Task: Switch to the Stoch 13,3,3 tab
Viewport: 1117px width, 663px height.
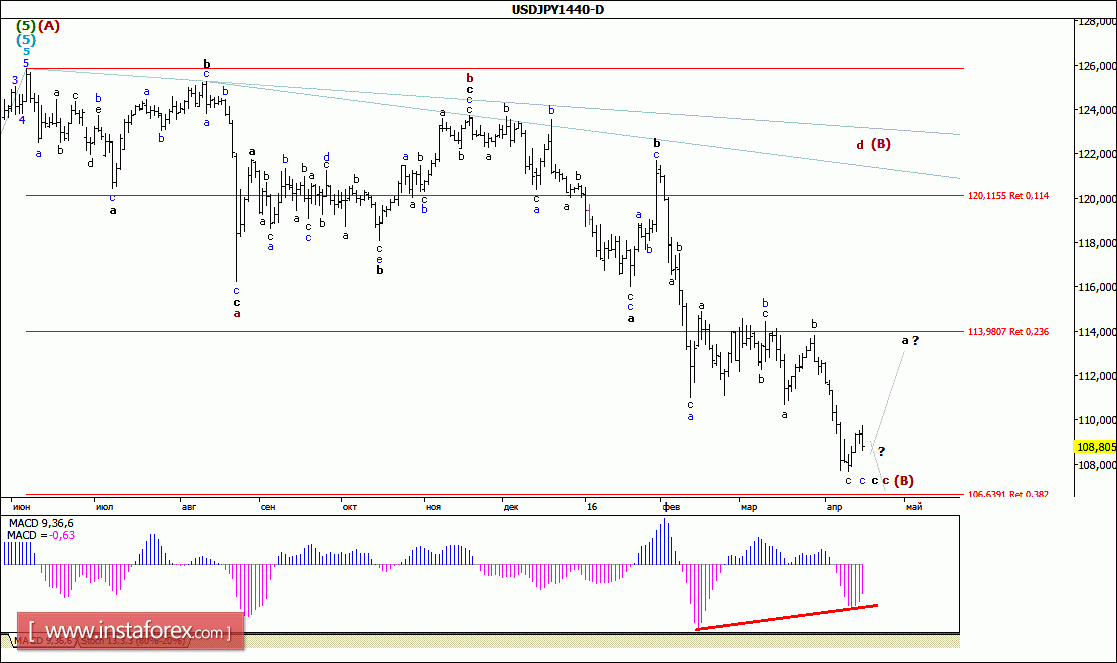Action: [x=133, y=641]
